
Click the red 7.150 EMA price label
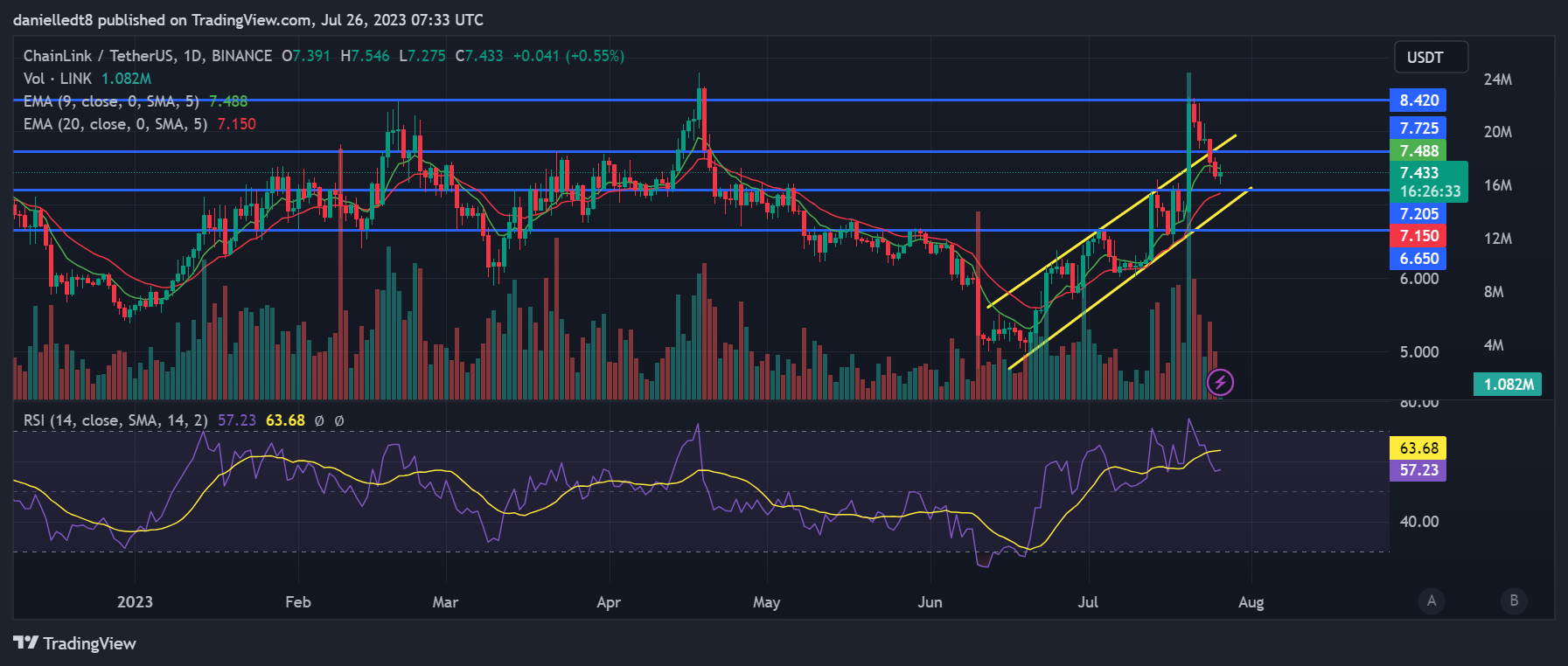pyautogui.click(x=1418, y=236)
